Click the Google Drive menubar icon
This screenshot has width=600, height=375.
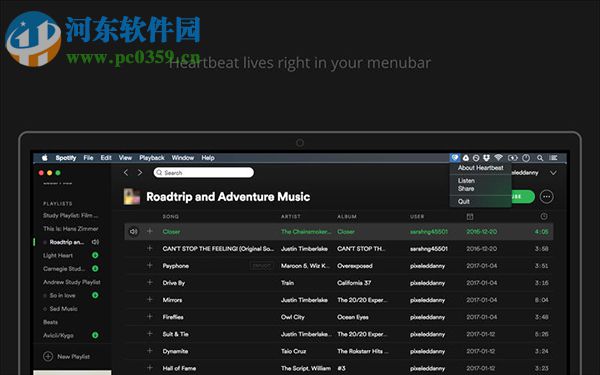[466, 158]
